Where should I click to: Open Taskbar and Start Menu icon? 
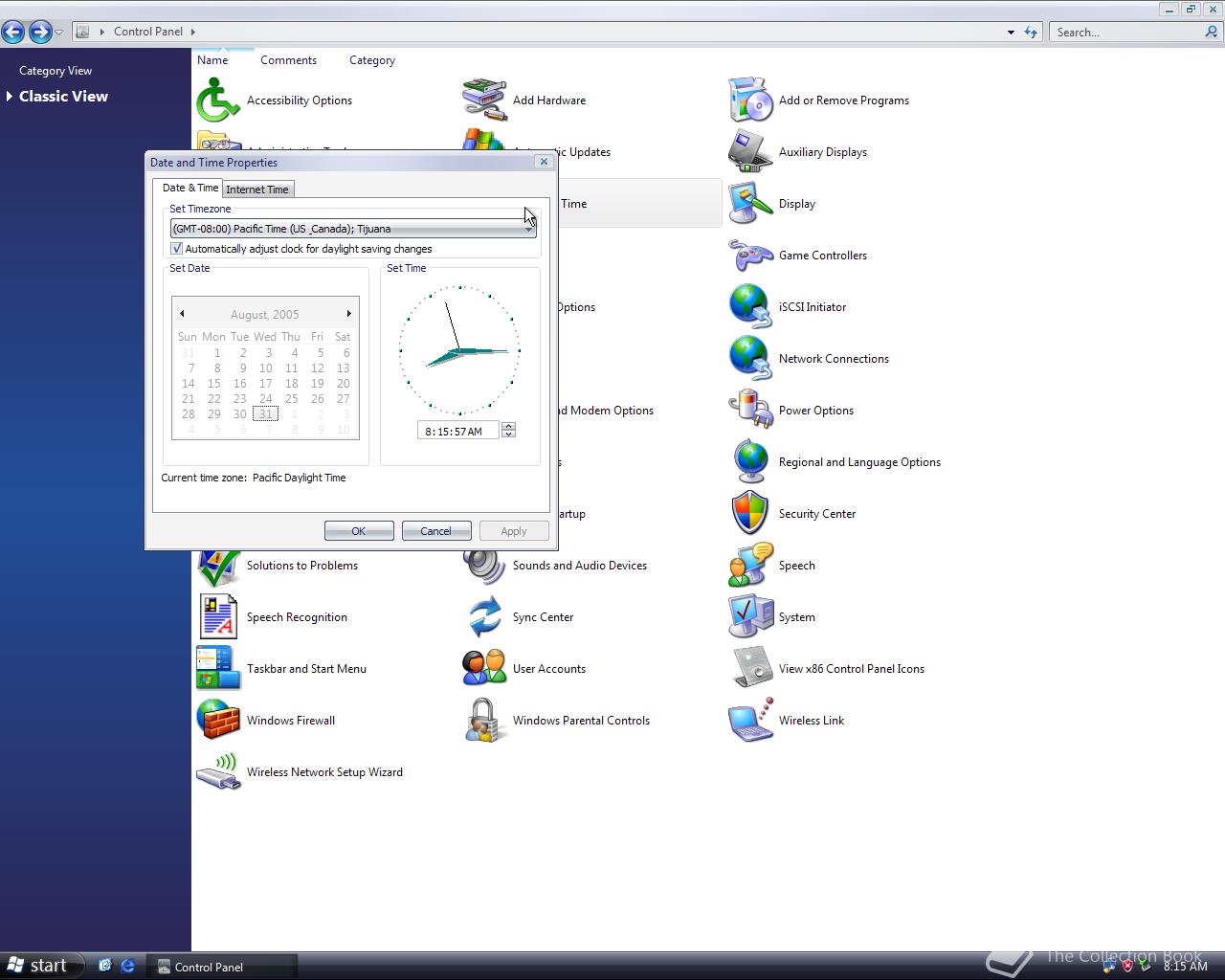click(x=218, y=669)
